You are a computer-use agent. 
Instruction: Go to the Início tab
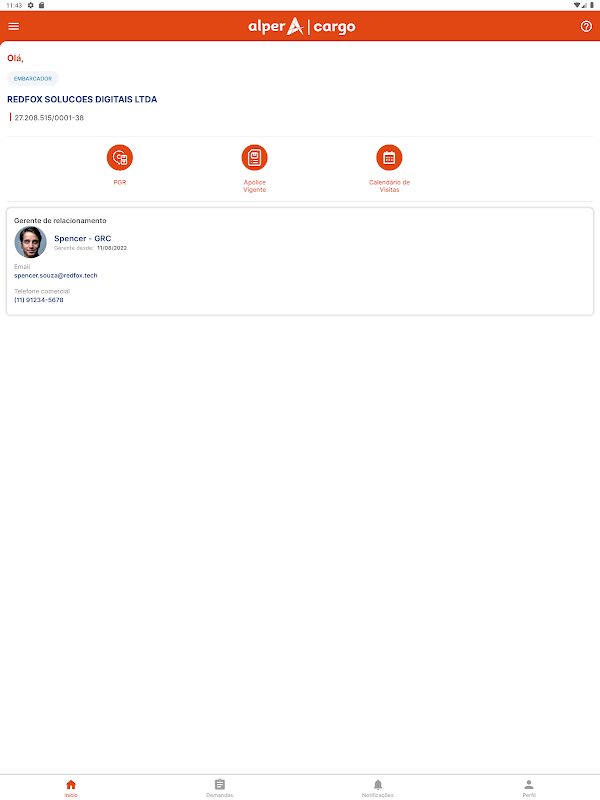pos(71,788)
